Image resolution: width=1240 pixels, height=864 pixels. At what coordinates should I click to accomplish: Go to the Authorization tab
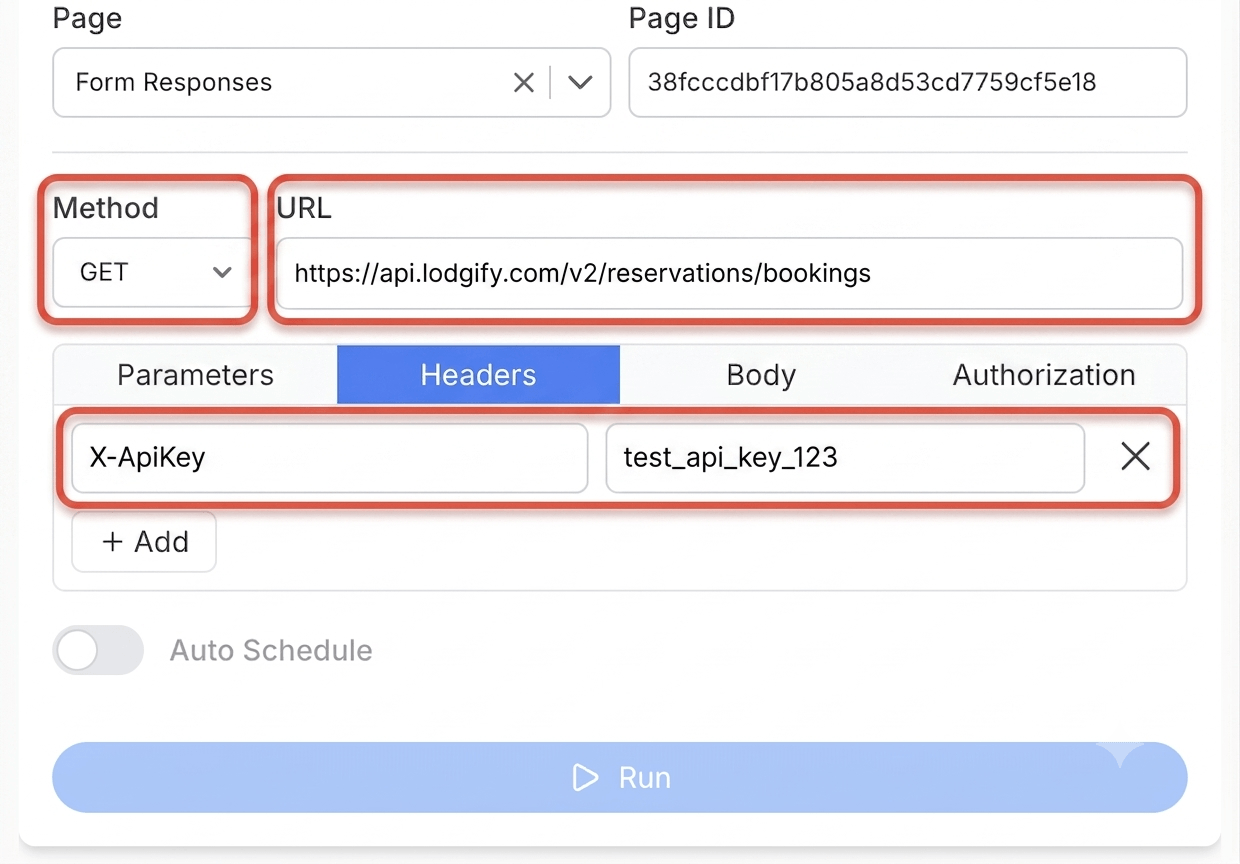coord(1044,375)
